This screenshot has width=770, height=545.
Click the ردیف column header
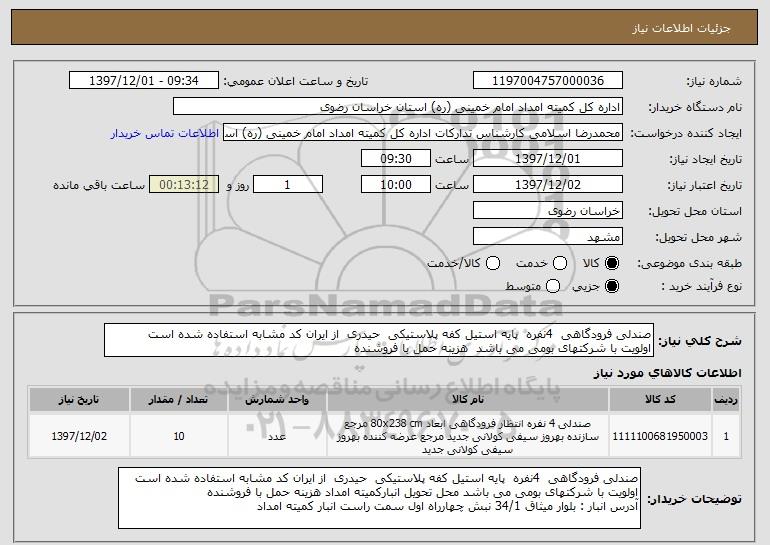tap(726, 400)
